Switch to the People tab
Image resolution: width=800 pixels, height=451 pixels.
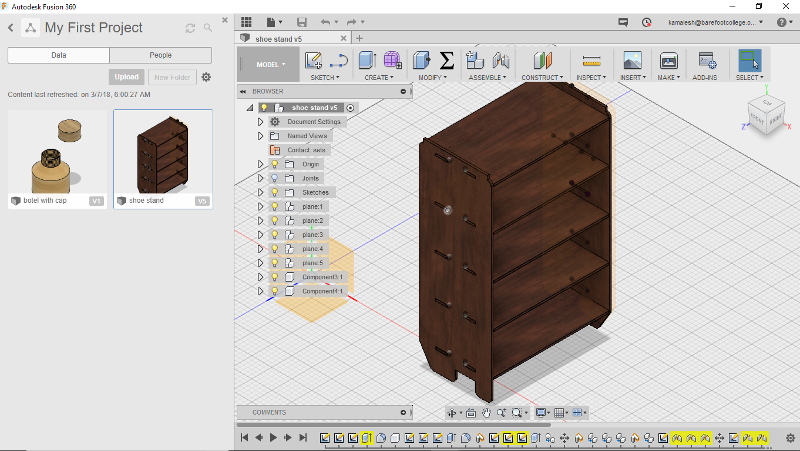(x=160, y=56)
